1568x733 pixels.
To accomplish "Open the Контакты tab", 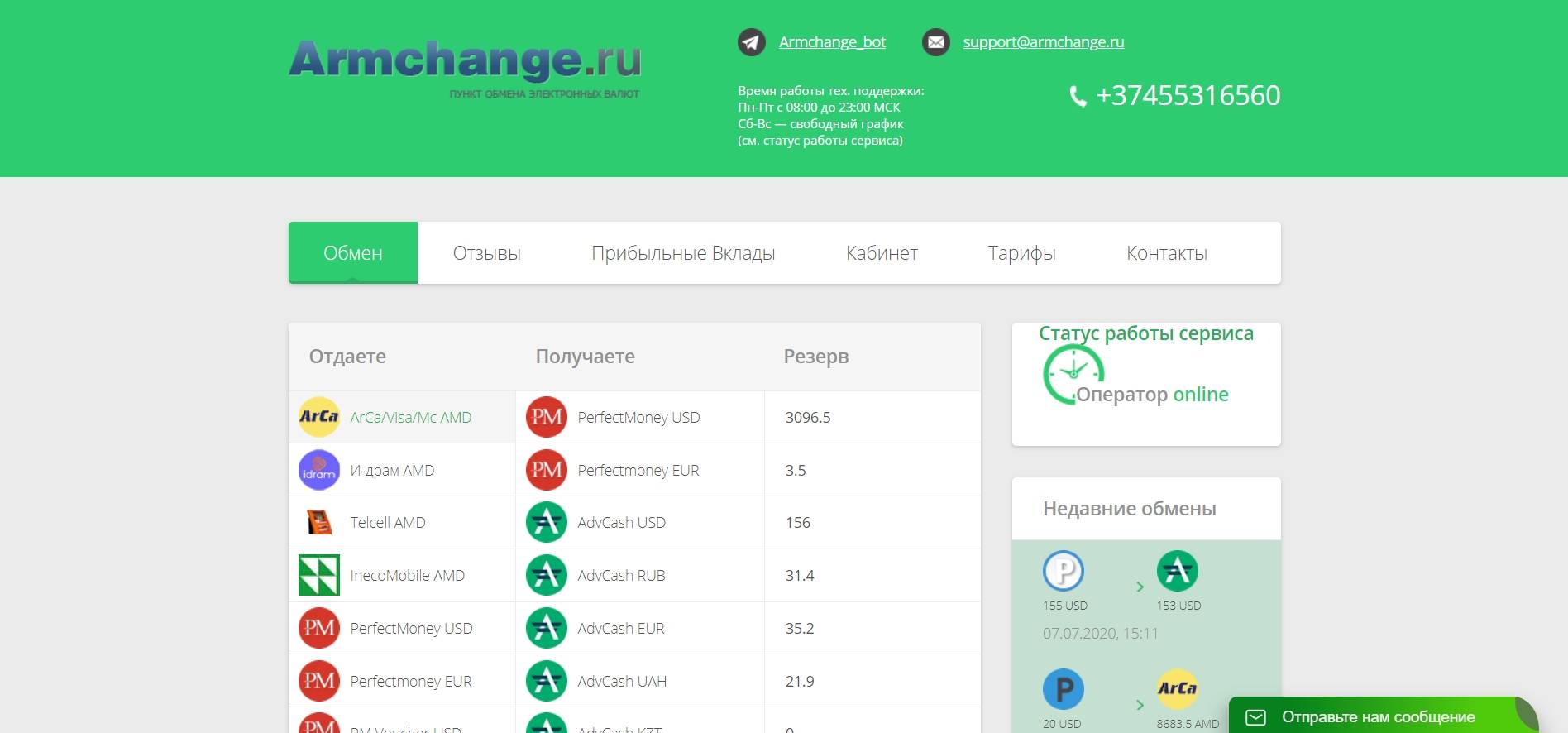I will click(1166, 252).
